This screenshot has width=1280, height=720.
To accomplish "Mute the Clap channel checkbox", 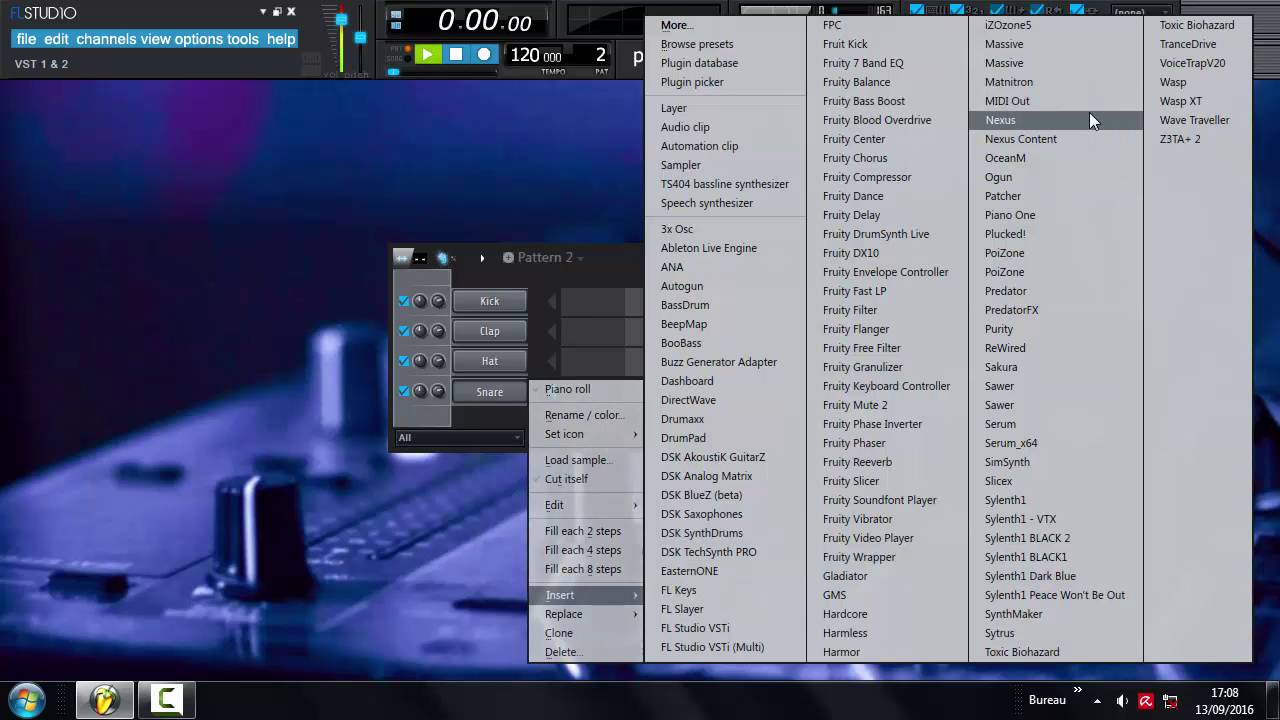I will click(404, 331).
